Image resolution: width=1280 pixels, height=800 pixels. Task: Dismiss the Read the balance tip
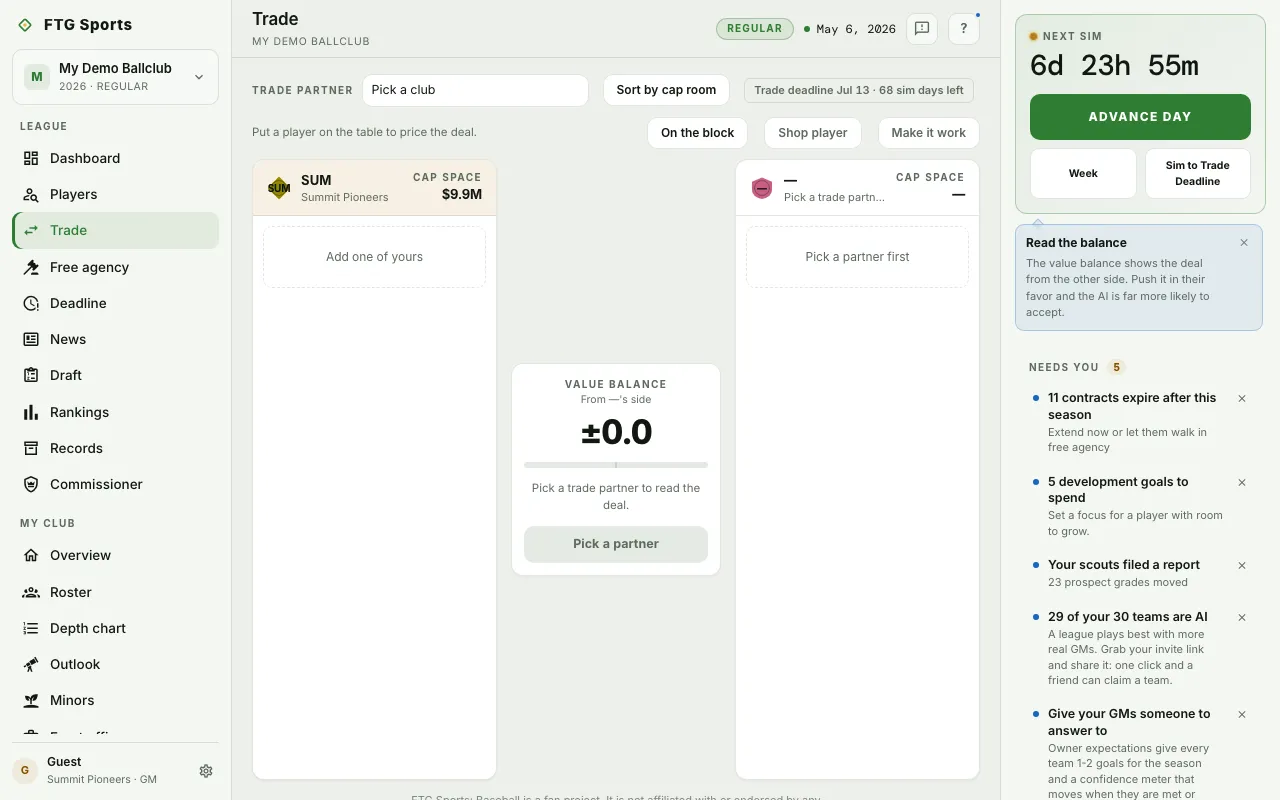pos(1244,243)
